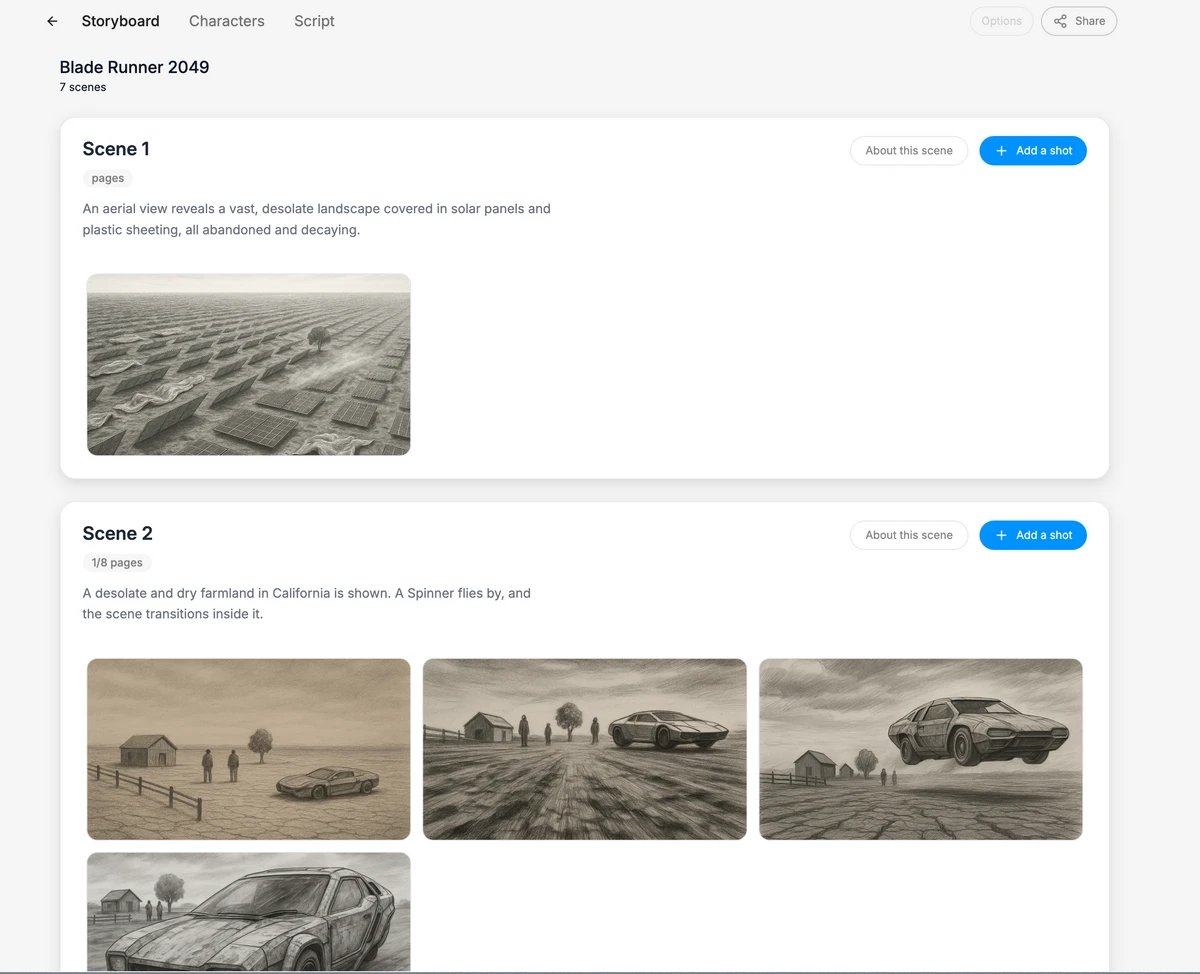This screenshot has height=974, width=1200.
Task: Select the close-up car front shot
Action: click(x=249, y=912)
